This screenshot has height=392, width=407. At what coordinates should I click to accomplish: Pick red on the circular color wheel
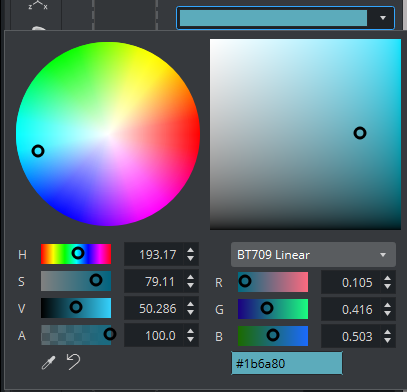pyautogui.click(x=195, y=134)
